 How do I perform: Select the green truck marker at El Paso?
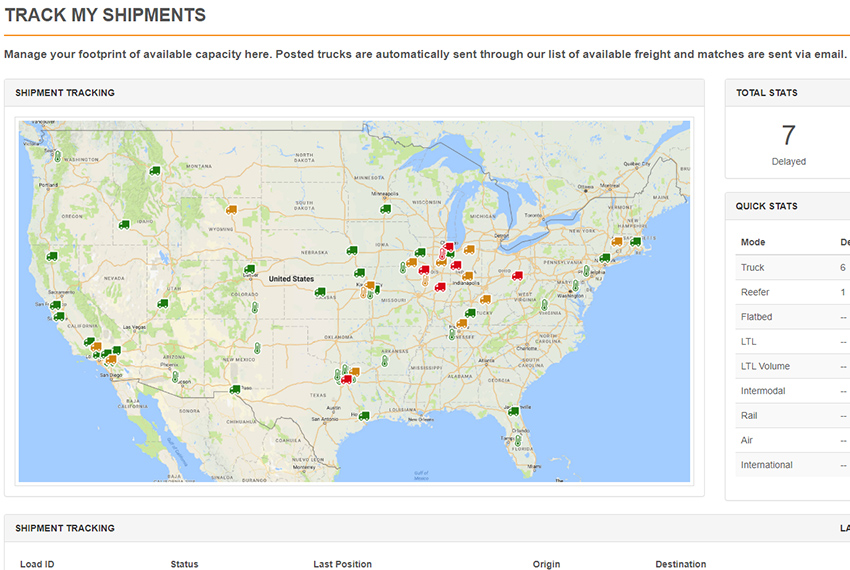pyautogui.click(x=235, y=389)
